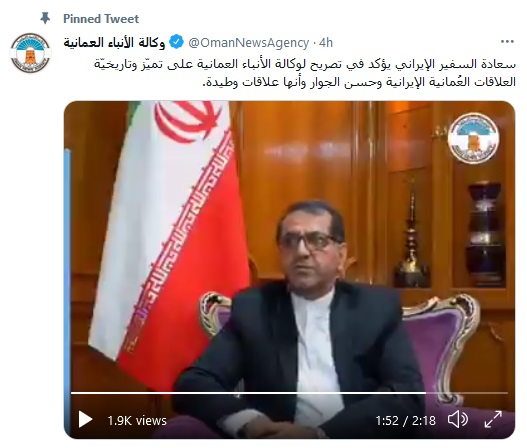
Task: Click the pinned tweet pushpin icon
Action: pyautogui.click(x=45, y=18)
